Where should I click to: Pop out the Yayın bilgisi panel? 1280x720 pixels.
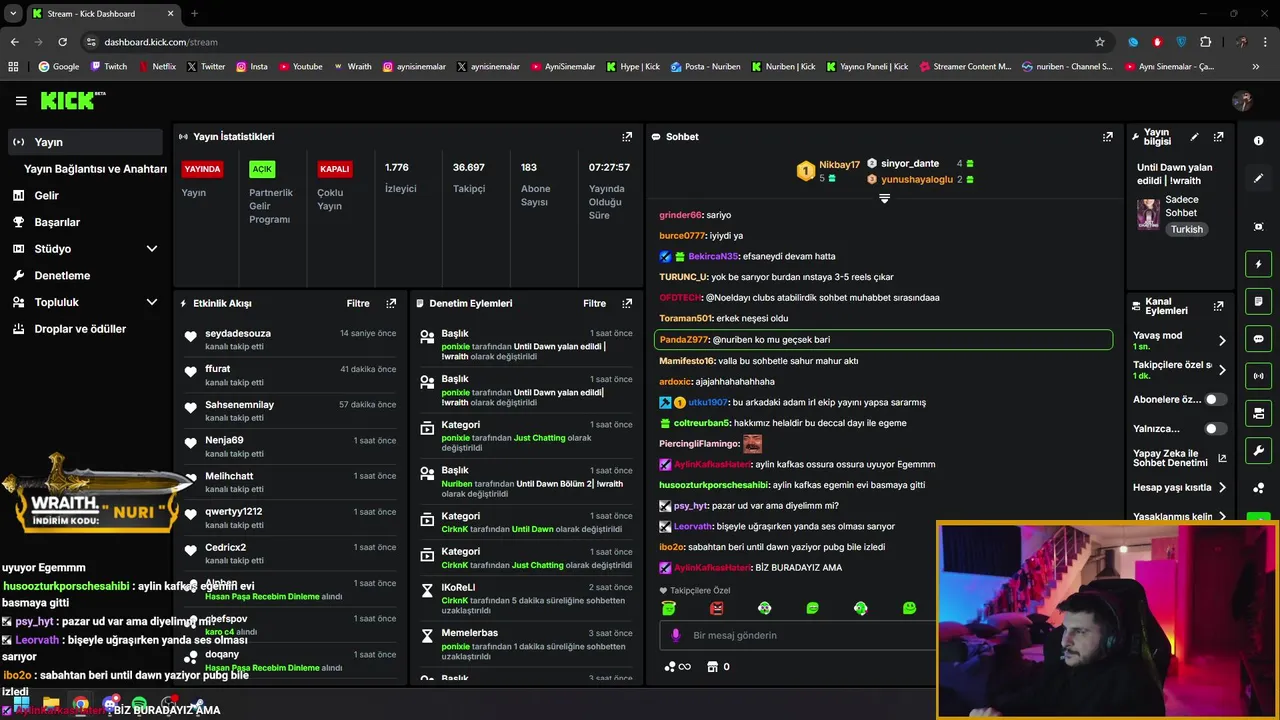click(1218, 137)
